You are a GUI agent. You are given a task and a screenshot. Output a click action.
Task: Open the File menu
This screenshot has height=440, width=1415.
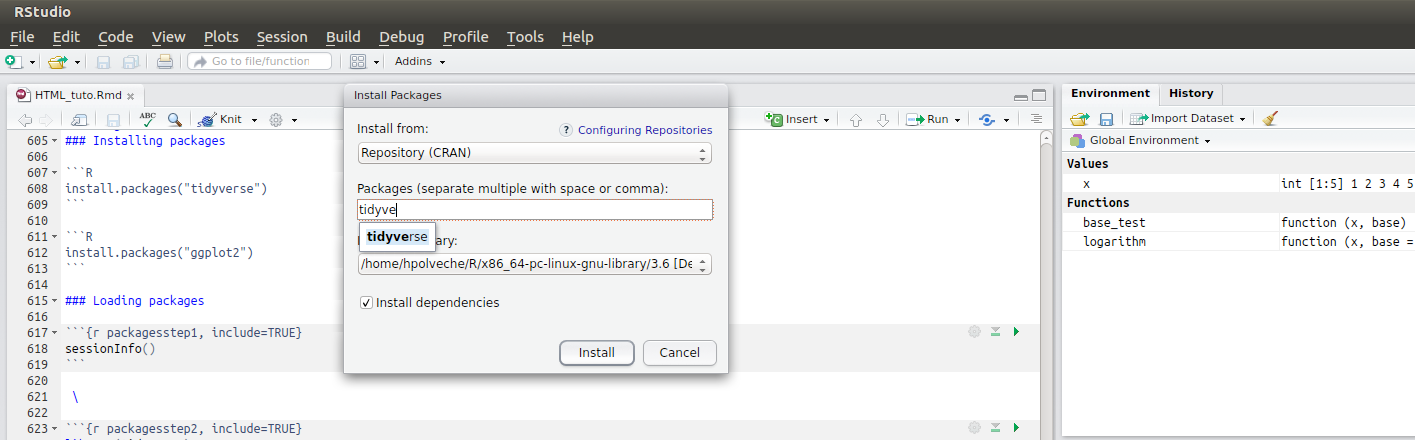tap(22, 37)
